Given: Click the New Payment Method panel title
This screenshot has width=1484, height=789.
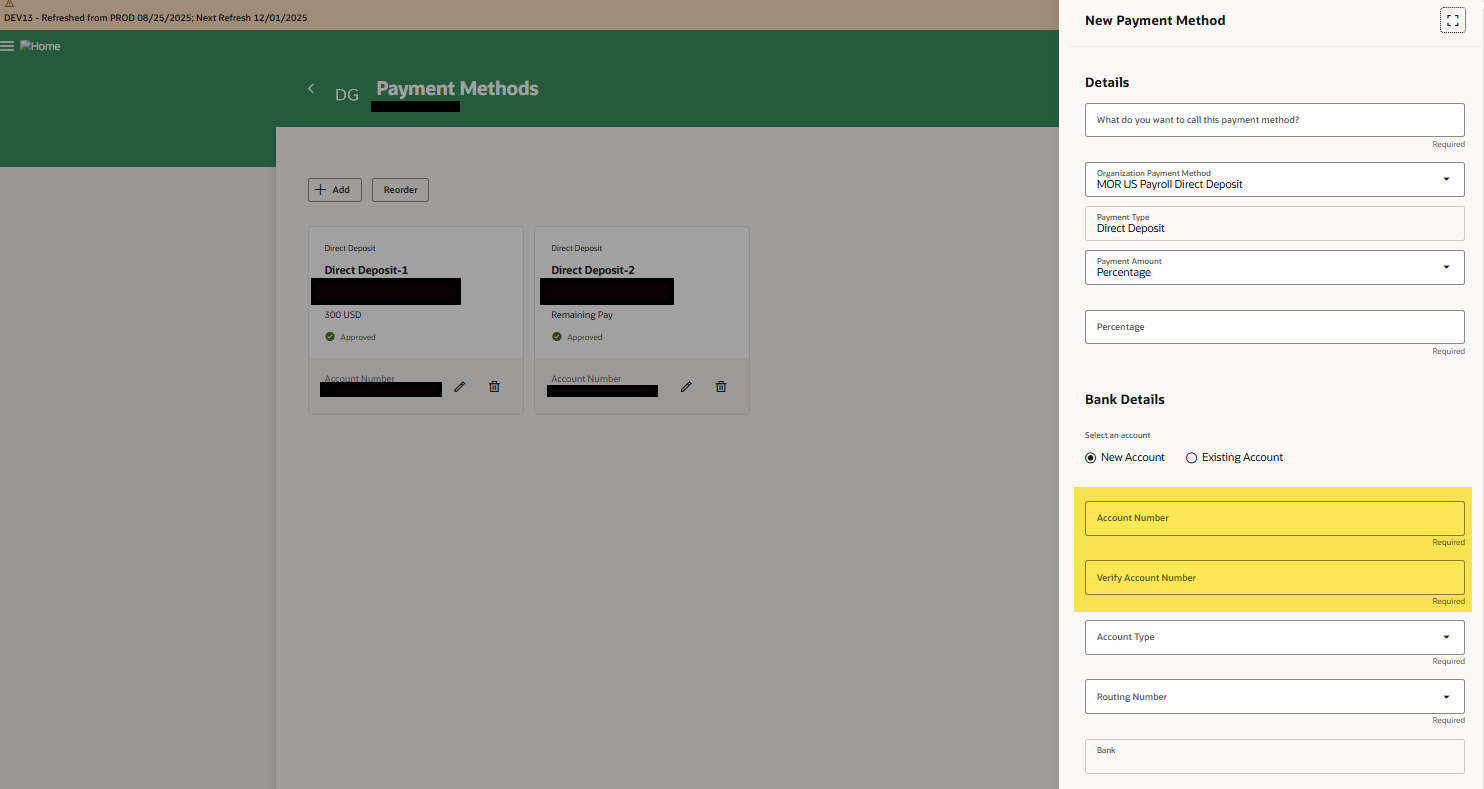Looking at the screenshot, I should 1155,20.
